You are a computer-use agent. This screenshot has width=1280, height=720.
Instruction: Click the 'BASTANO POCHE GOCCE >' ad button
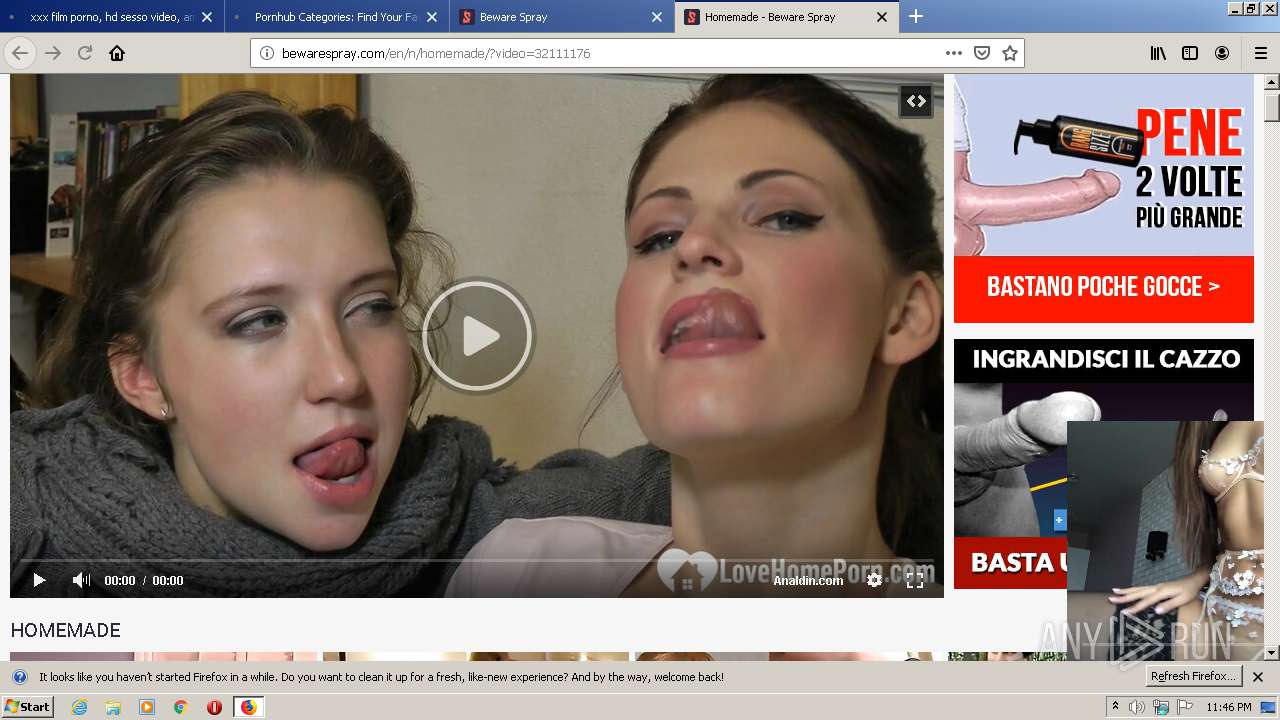[x=1104, y=288]
